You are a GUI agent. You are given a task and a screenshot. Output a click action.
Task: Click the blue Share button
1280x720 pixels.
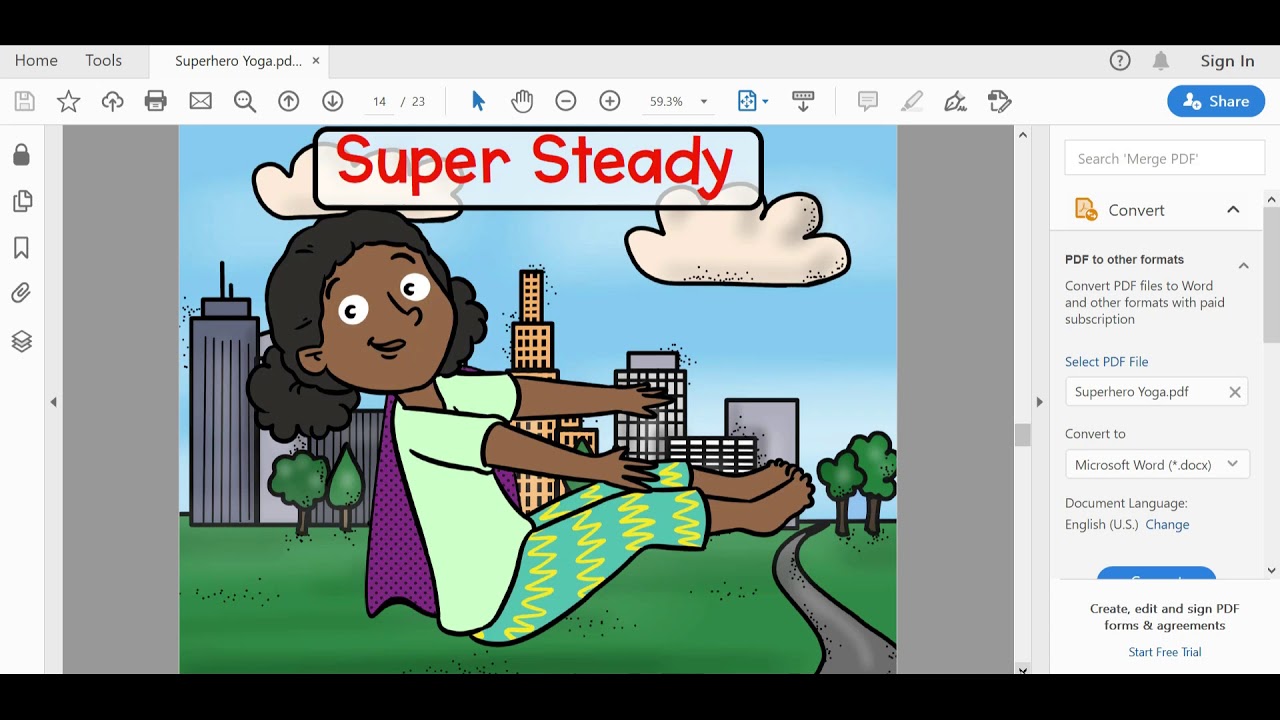1216,101
